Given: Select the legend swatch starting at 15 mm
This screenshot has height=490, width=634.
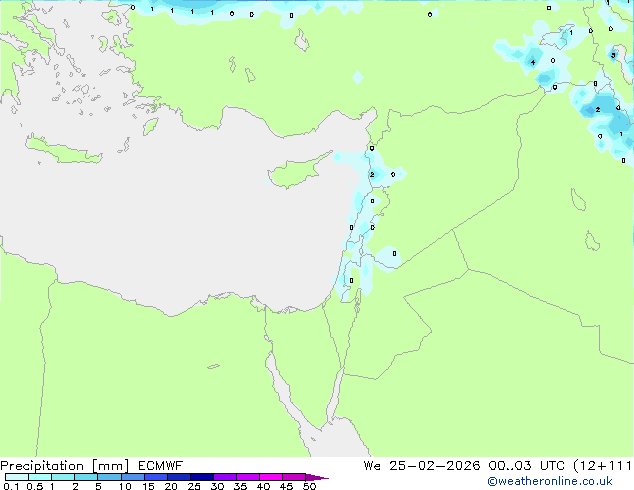Looking at the screenshot, I should click(x=156, y=477).
